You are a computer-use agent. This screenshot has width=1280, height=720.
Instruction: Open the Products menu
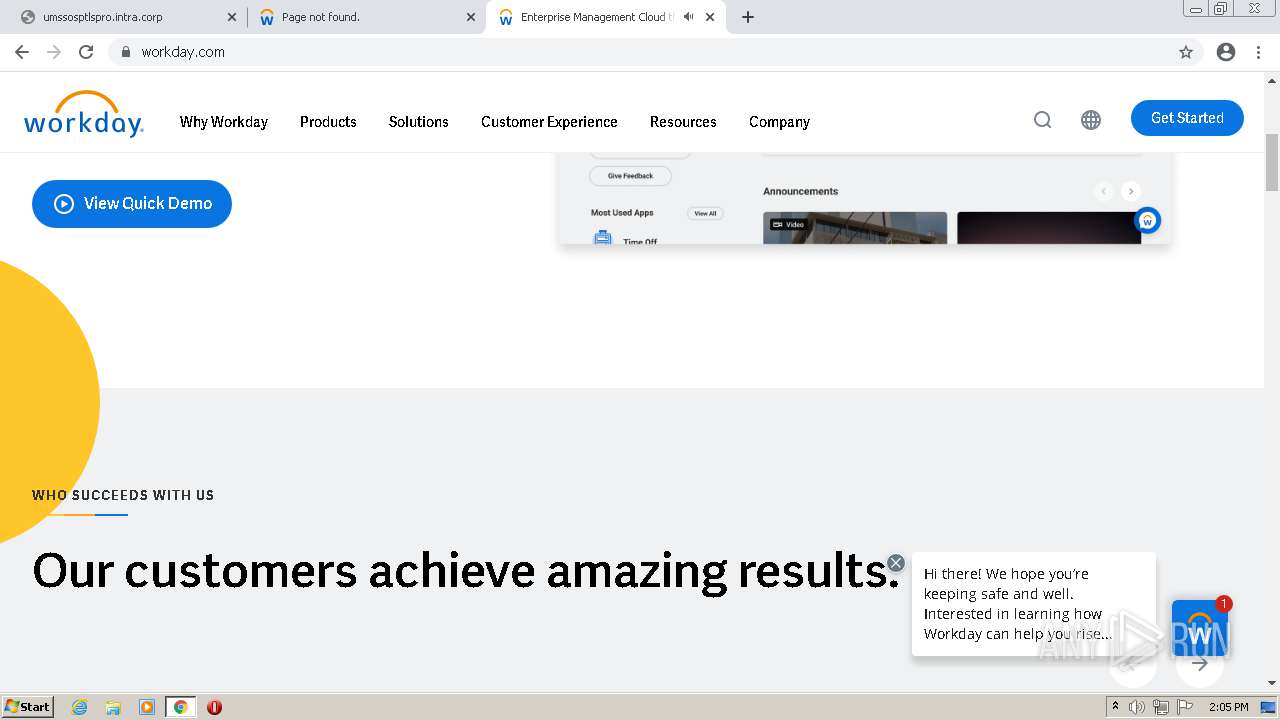pyautogui.click(x=328, y=122)
